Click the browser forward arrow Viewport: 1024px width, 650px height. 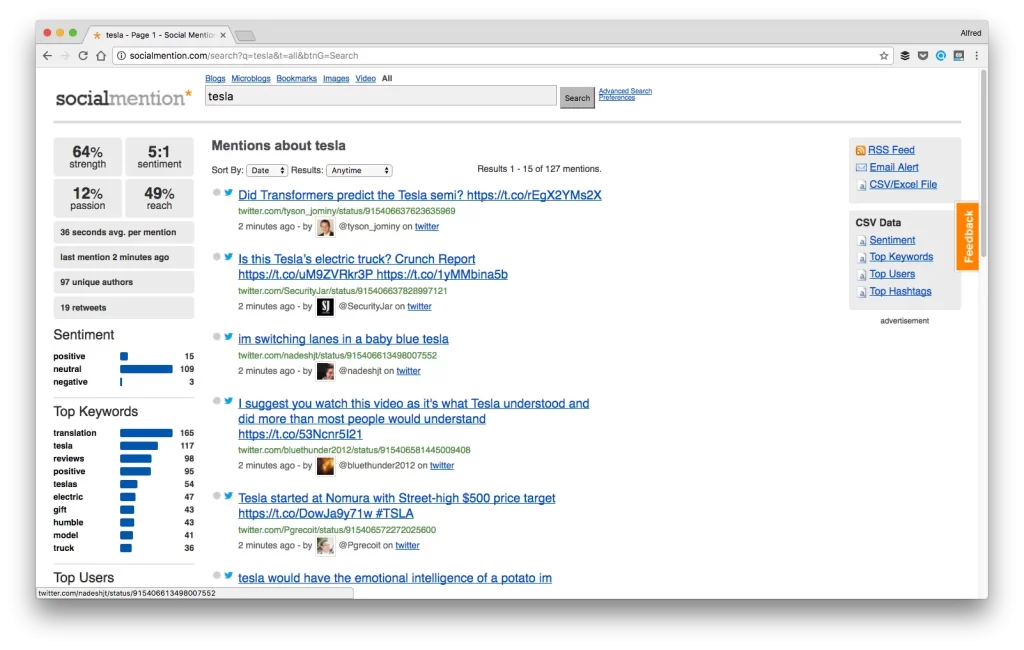pos(65,56)
